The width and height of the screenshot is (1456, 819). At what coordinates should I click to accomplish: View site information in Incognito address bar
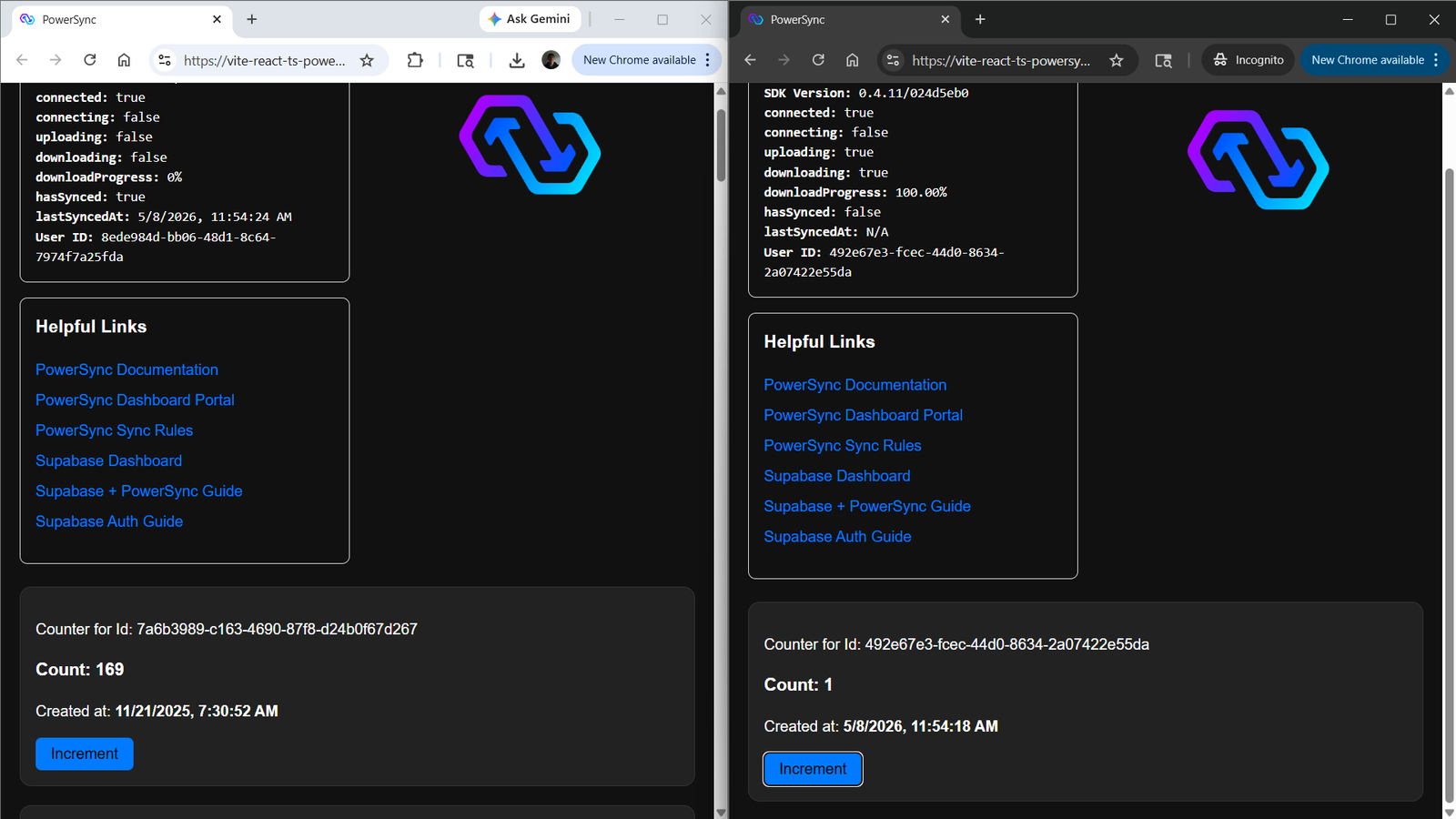click(x=893, y=60)
